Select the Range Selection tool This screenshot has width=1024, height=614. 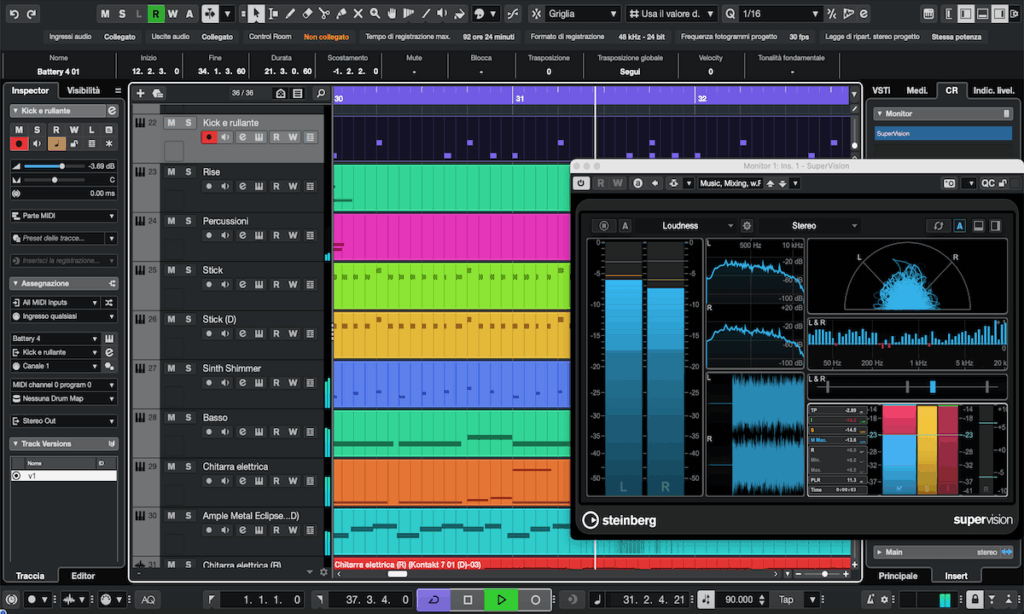tap(273, 13)
